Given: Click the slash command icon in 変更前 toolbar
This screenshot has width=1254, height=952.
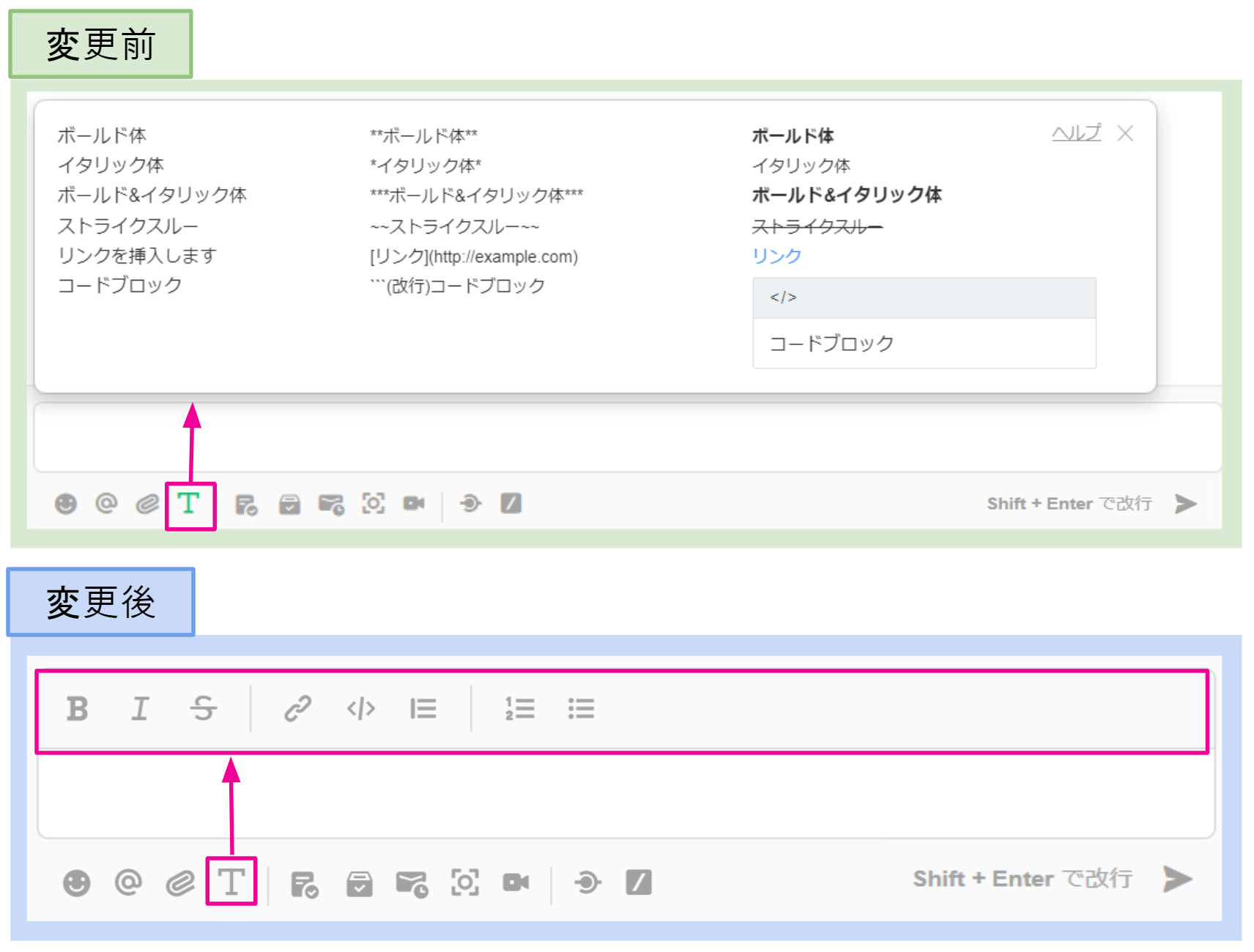Looking at the screenshot, I should [x=511, y=504].
